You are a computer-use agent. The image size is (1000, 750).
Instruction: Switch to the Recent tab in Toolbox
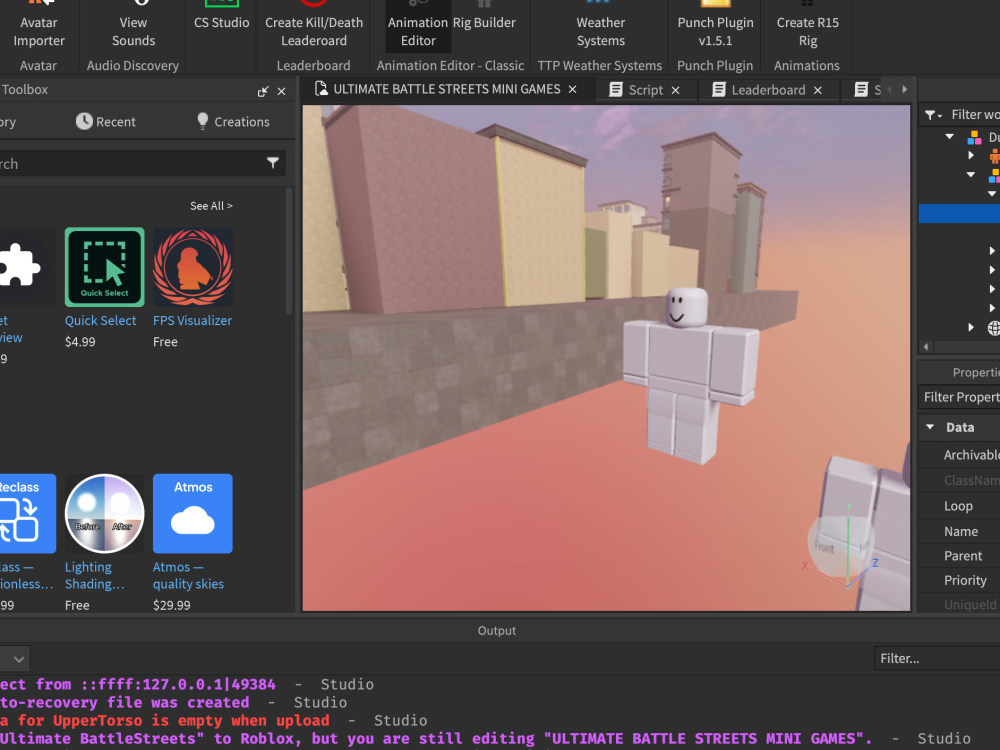point(106,121)
